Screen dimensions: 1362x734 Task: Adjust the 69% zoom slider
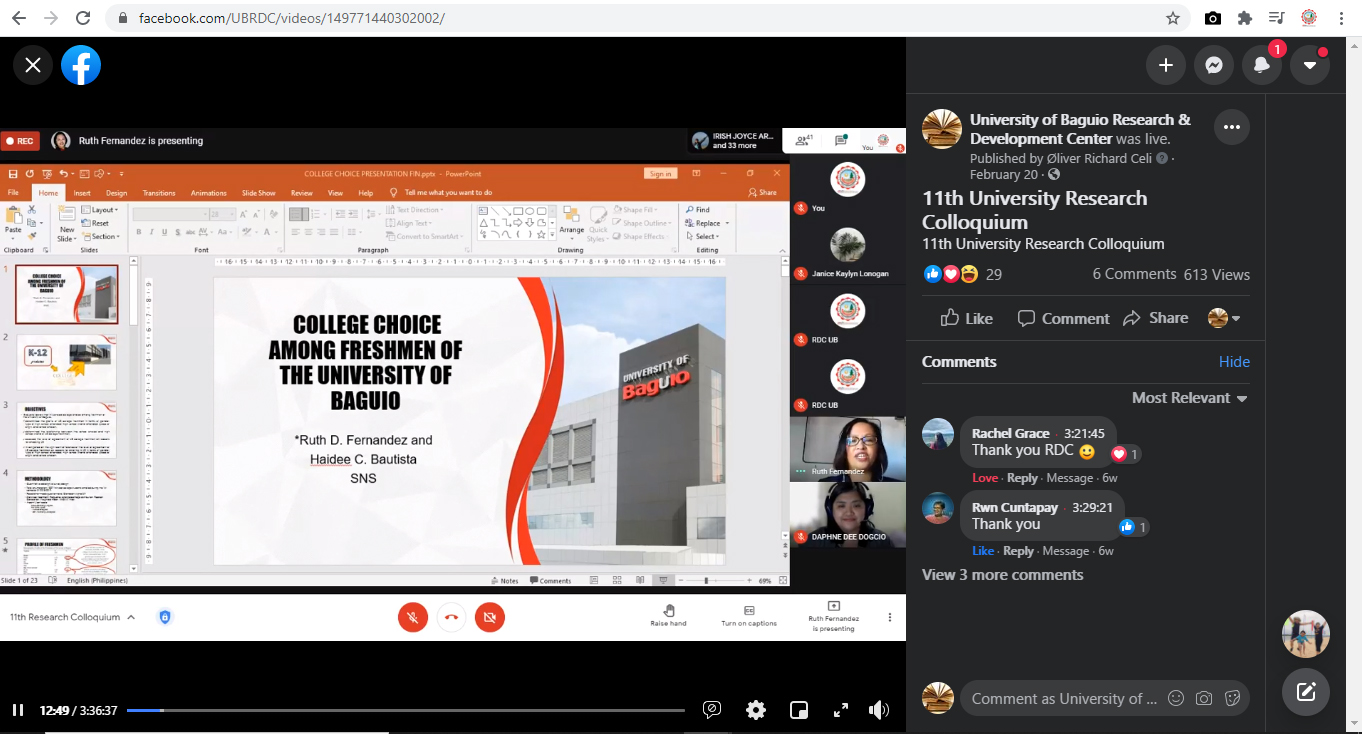click(x=706, y=580)
